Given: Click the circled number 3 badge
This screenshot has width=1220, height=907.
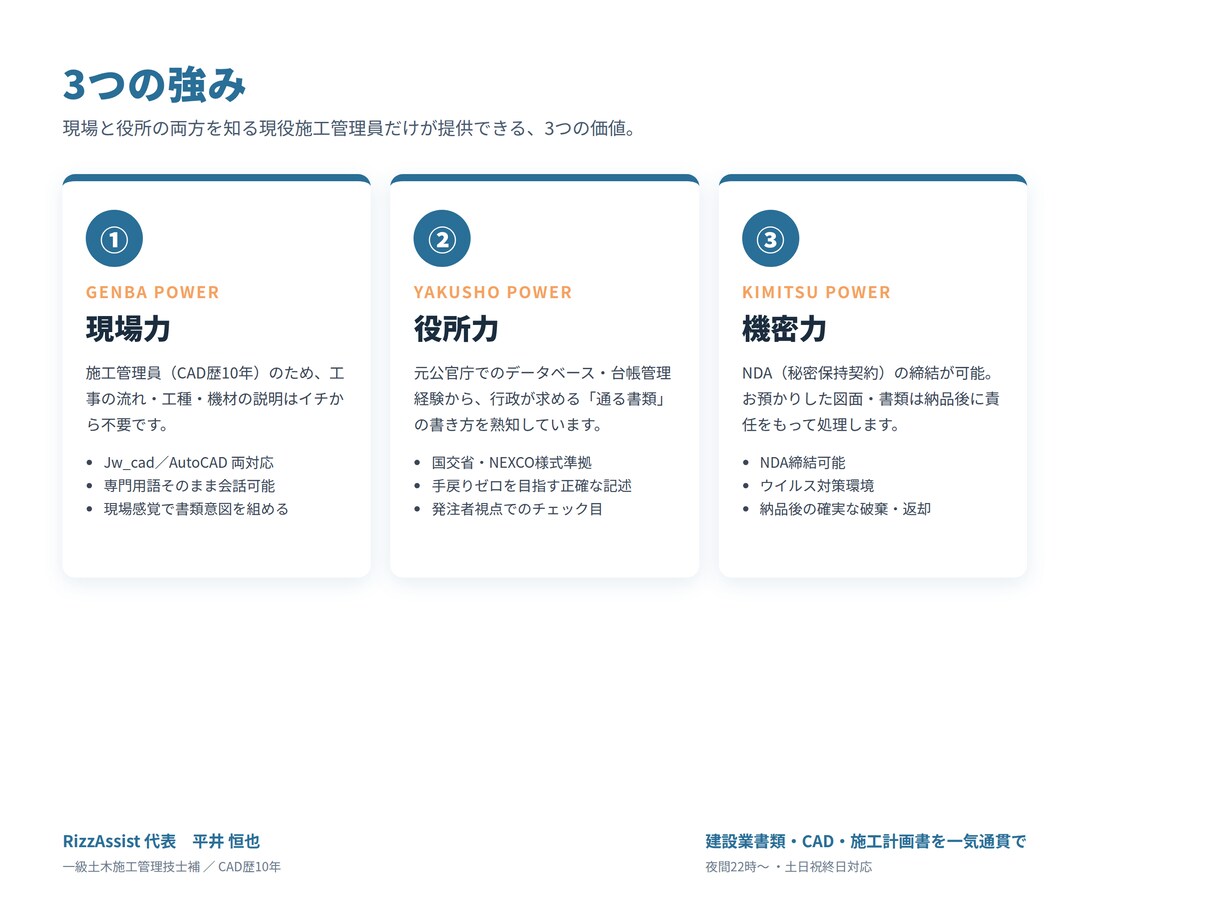Looking at the screenshot, I should pos(770,238).
